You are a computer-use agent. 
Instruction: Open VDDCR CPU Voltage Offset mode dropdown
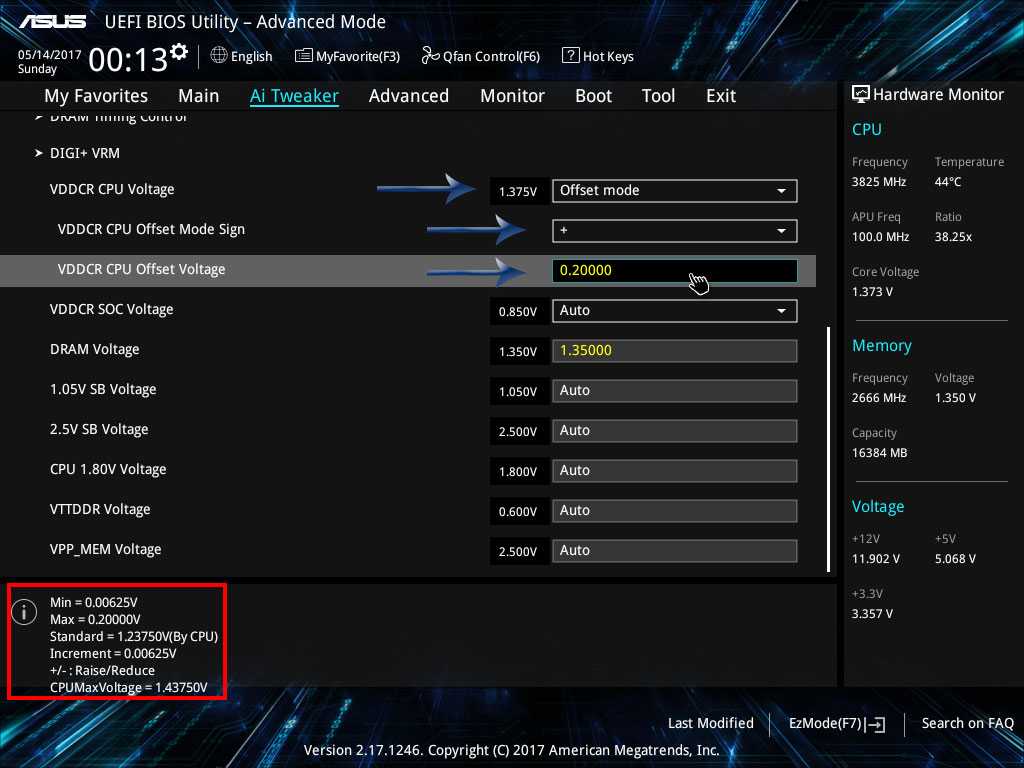[674, 191]
